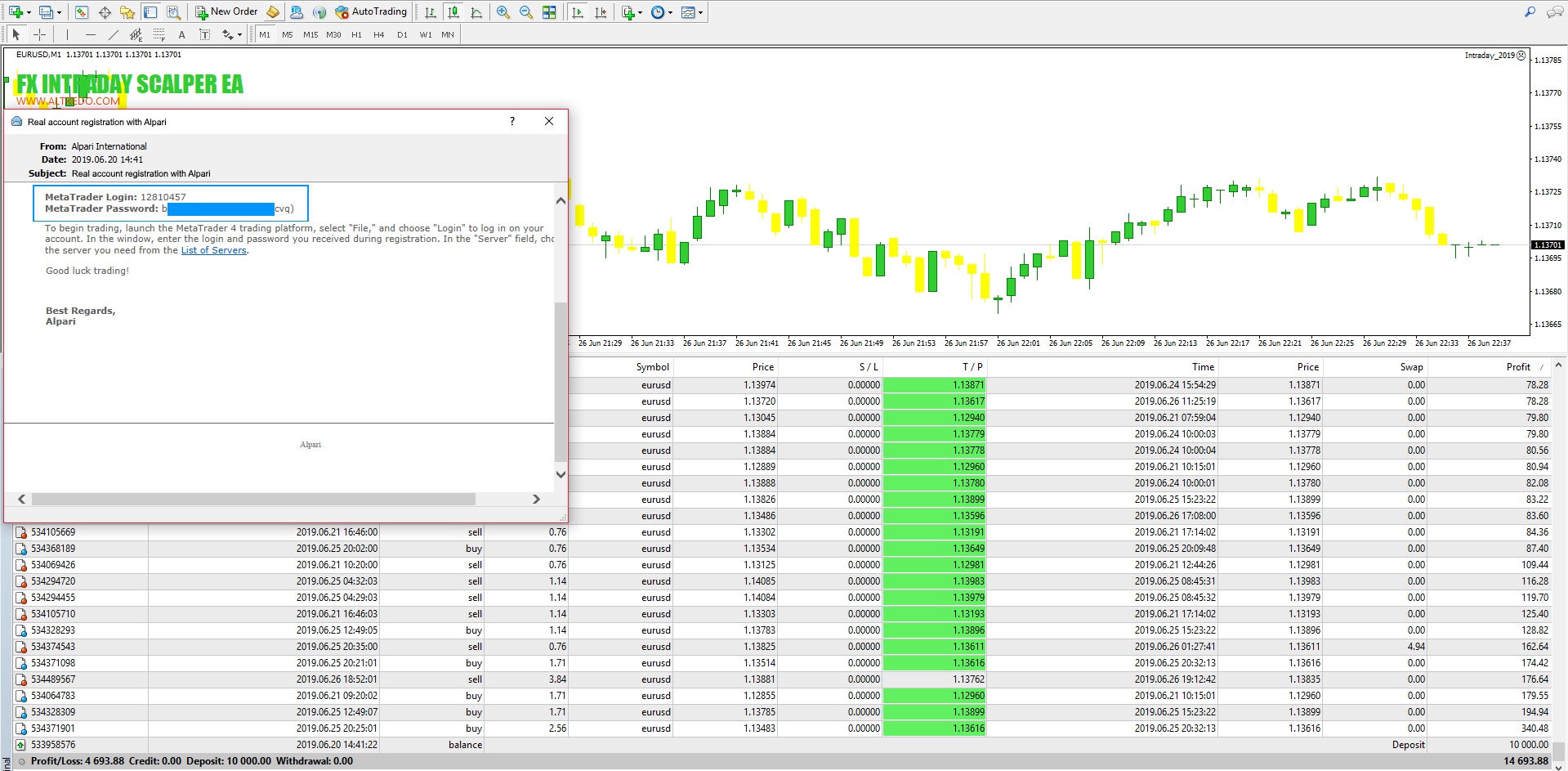This screenshot has width=1568, height=771.
Task: Select the Text Label tool
Action: [204, 34]
